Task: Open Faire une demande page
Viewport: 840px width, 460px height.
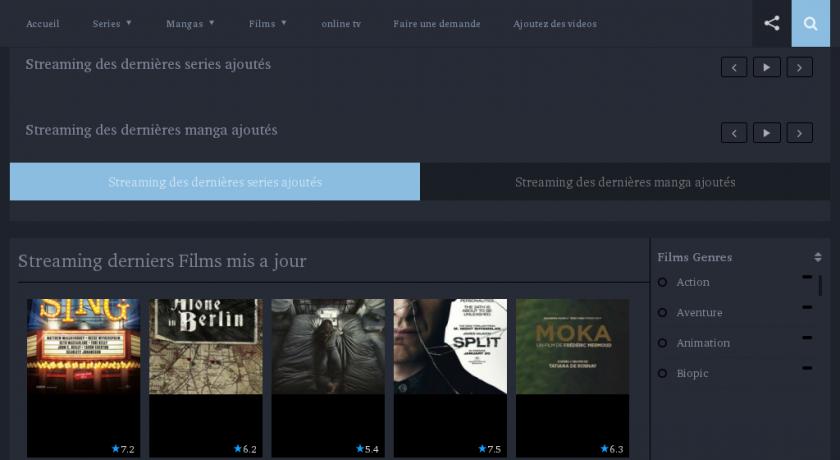Action: point(437,24)
